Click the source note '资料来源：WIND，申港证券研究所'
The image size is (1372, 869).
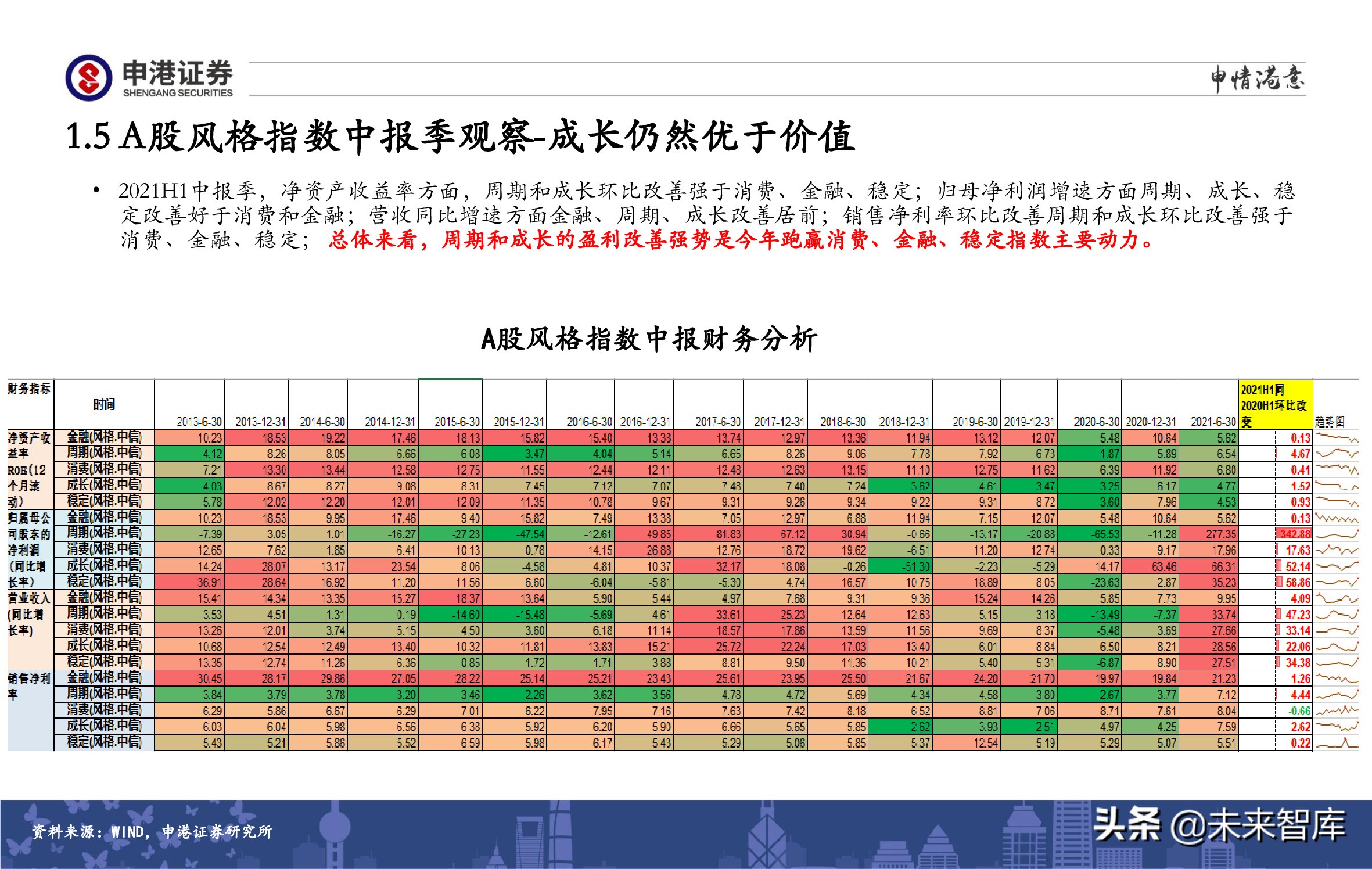pyautogui.click(x=152, y=832)
